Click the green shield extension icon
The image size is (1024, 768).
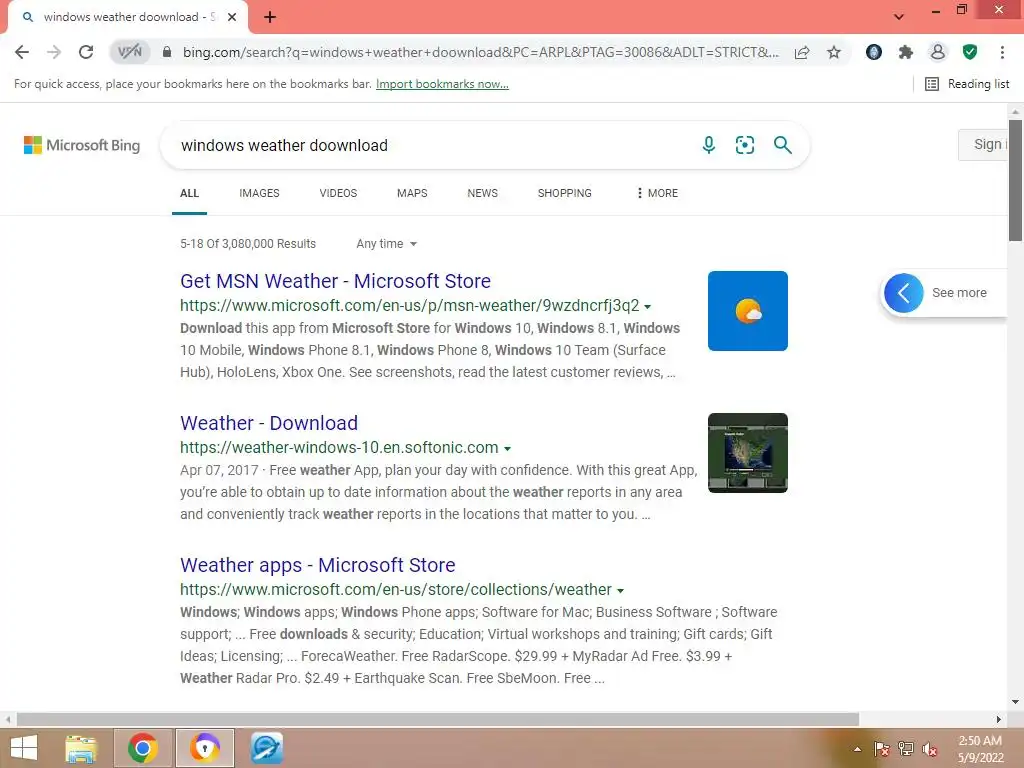tap(970, 52)
